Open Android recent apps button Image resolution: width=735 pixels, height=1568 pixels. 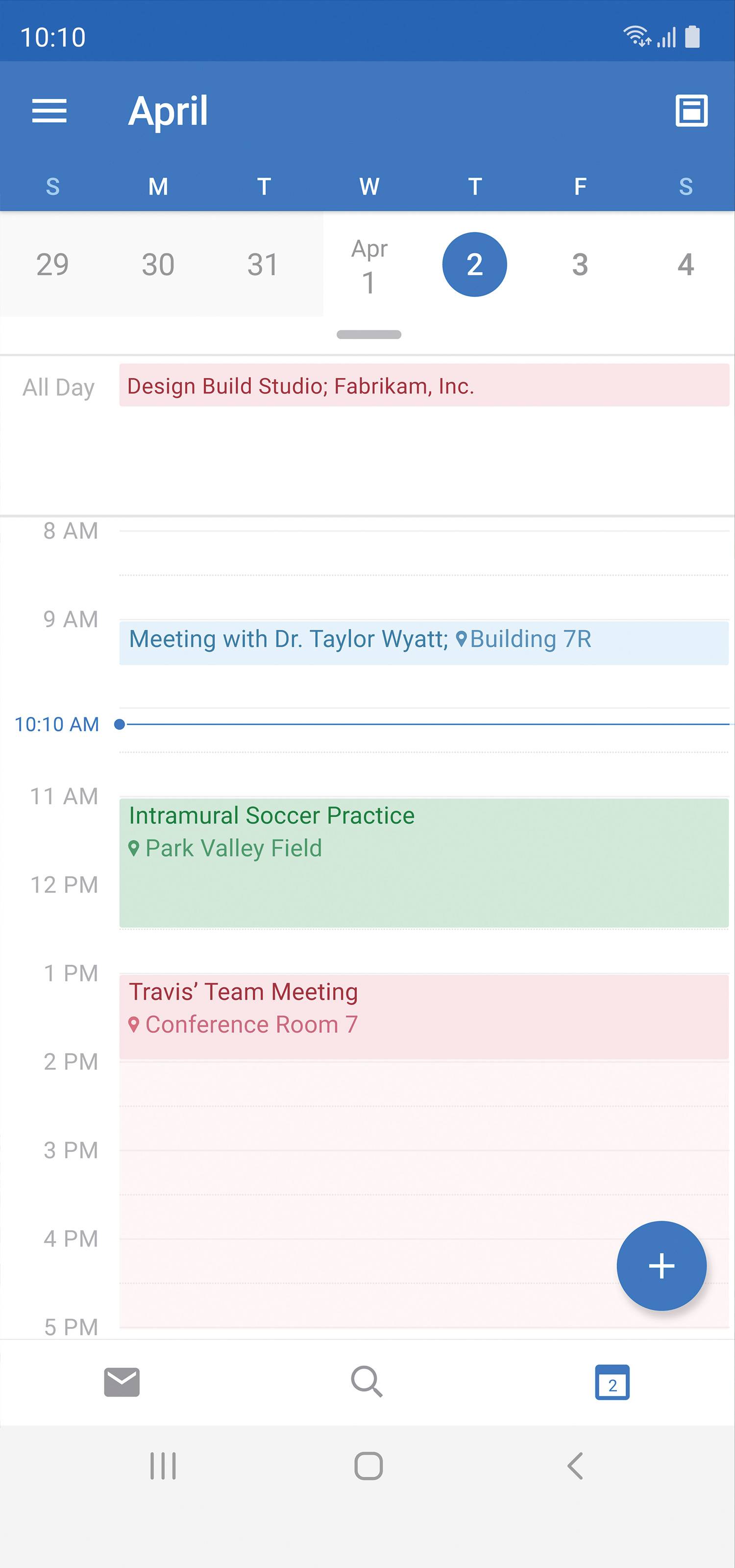point(163,1466)
